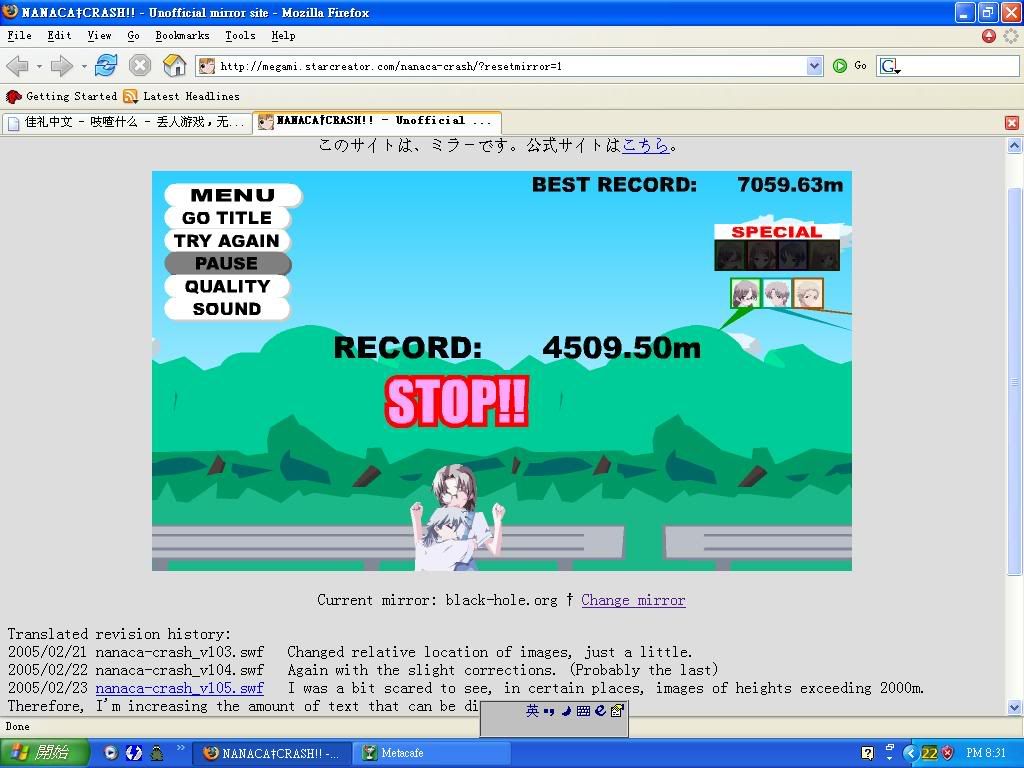Click in the URL address field
This screenshot has height=768, width=1024.
click(x=511, y=66)
